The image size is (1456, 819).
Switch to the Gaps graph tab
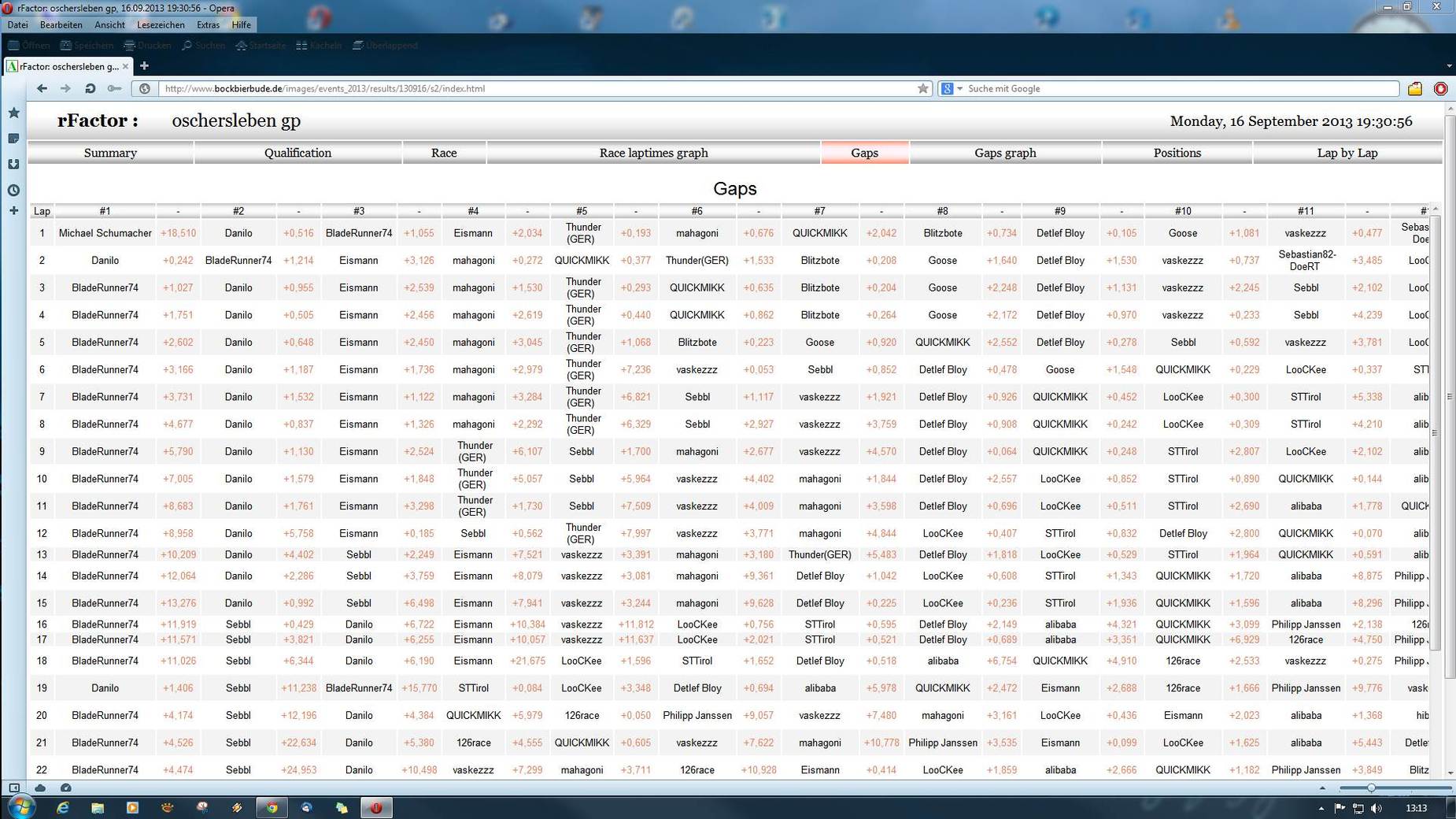tap(1004, 153)
